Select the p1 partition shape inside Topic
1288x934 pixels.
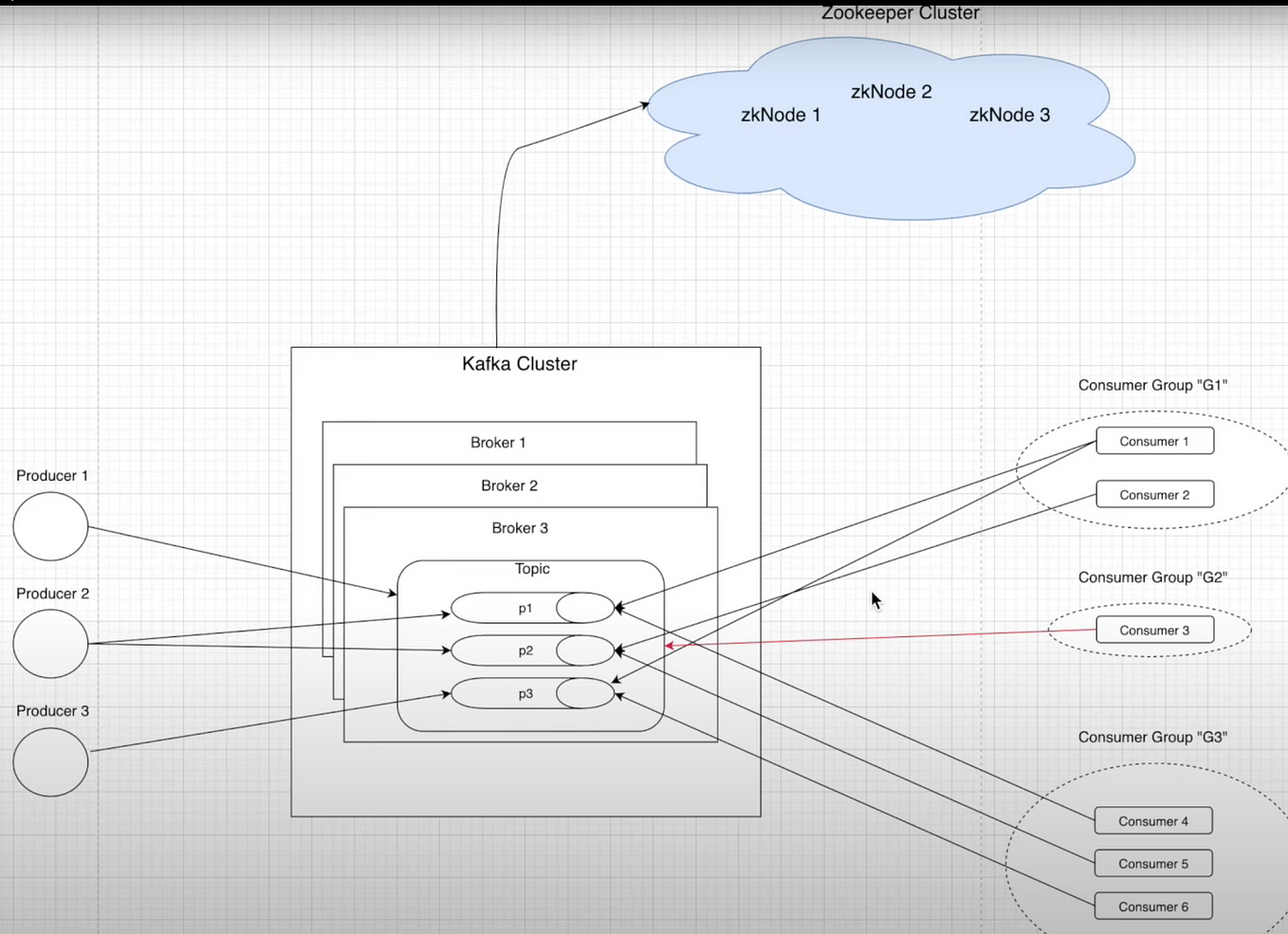coord(524,608)
